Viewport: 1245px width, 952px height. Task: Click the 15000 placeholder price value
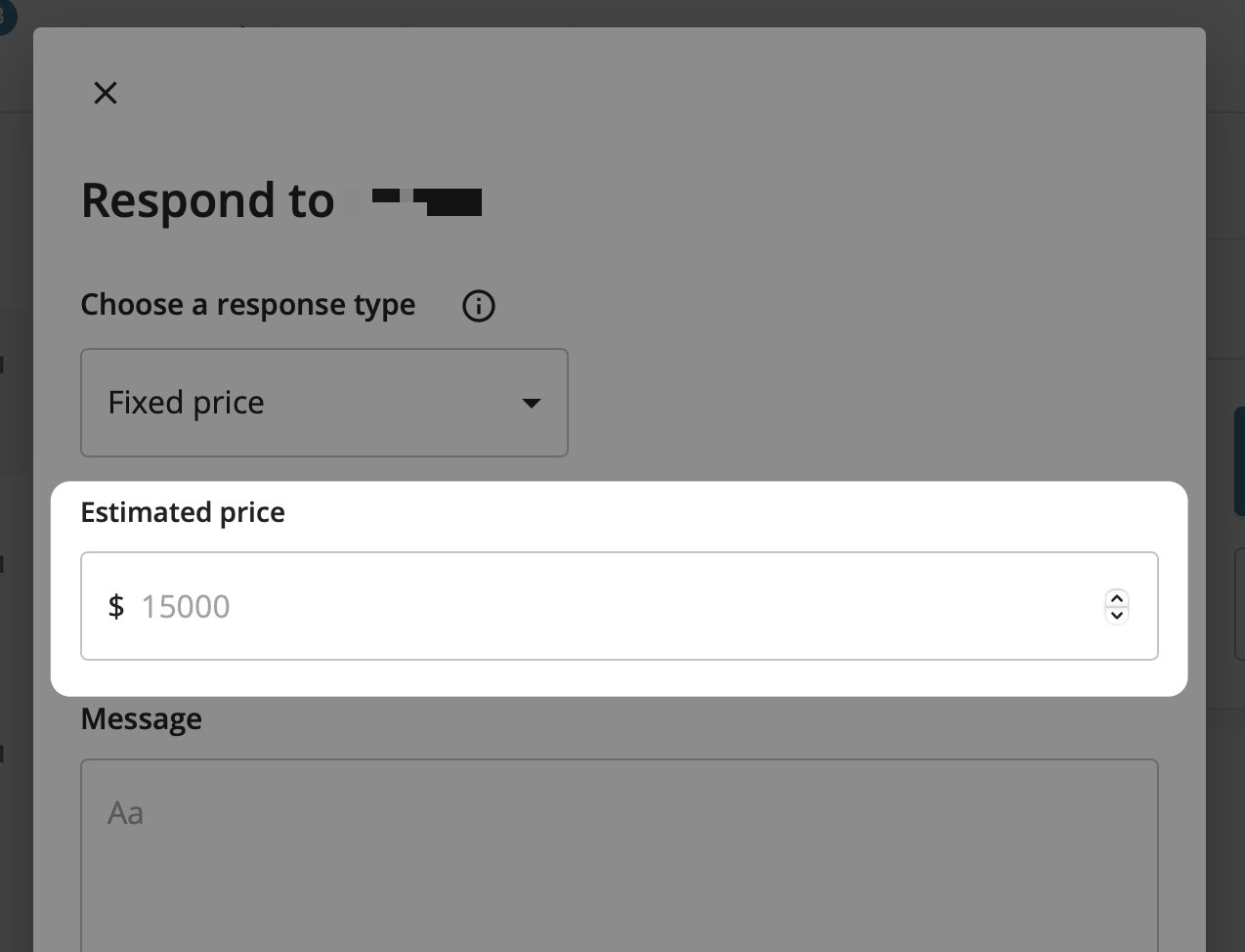coord(186,607)
